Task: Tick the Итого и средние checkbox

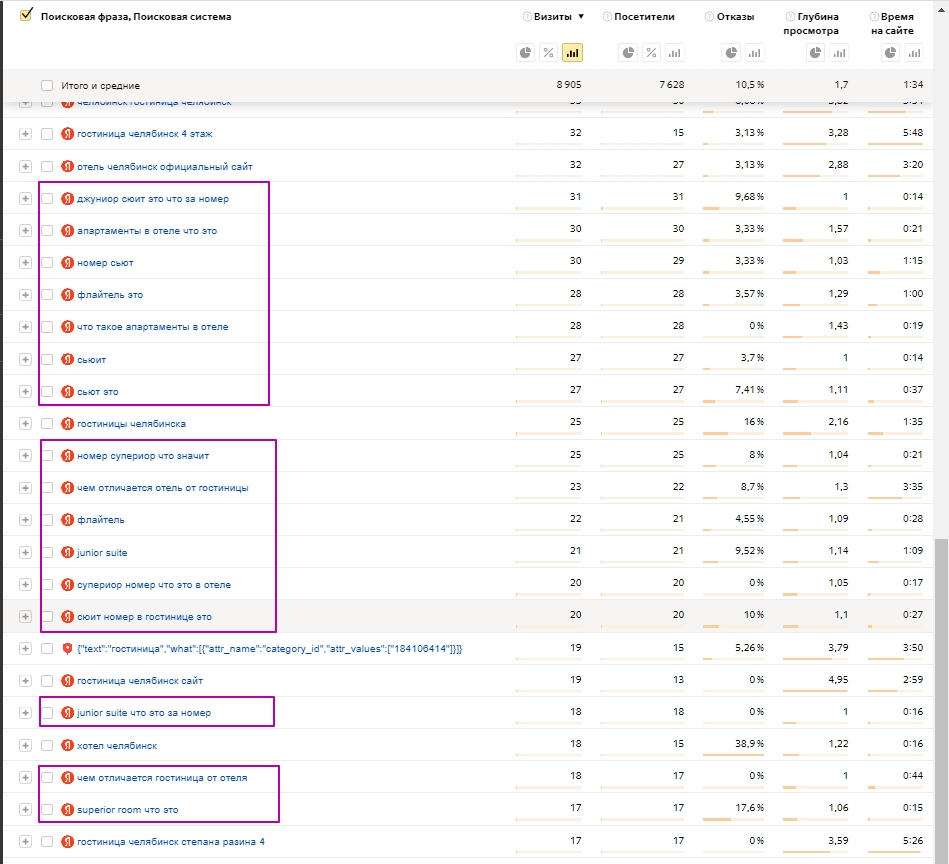Action: pyautogui.click(x=47, y=86)
